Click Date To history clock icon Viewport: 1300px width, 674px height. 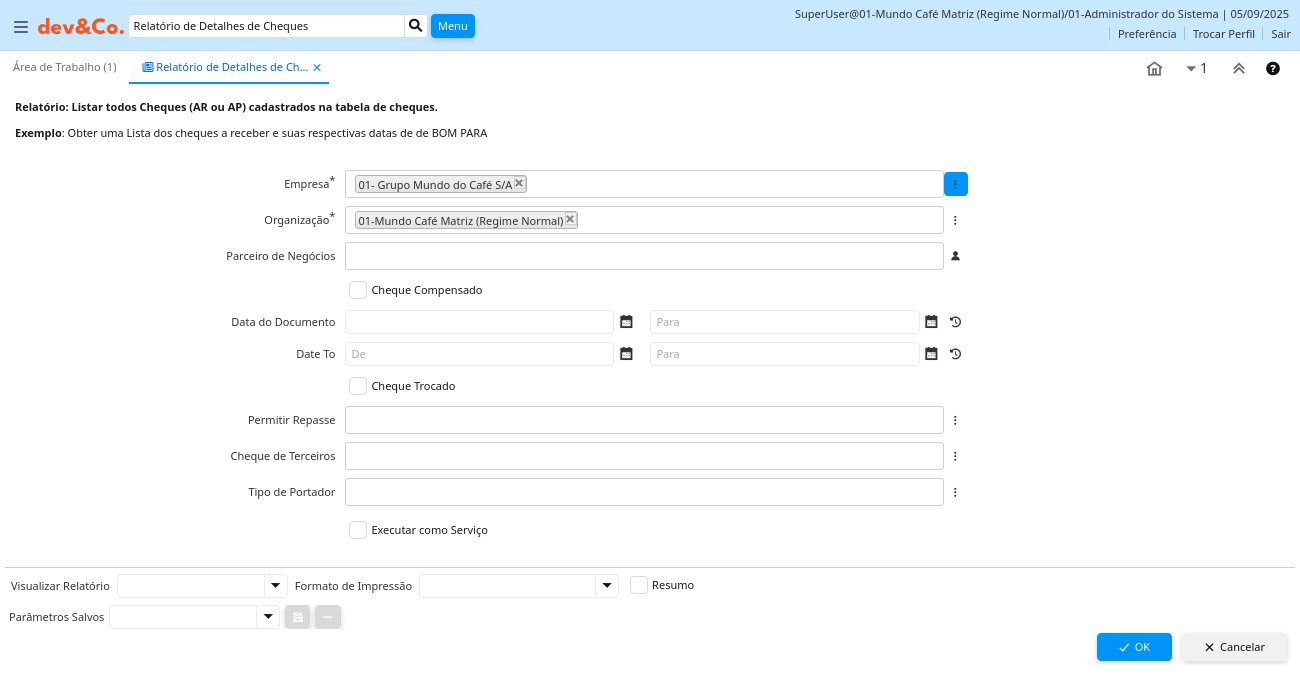pos(955,354)
